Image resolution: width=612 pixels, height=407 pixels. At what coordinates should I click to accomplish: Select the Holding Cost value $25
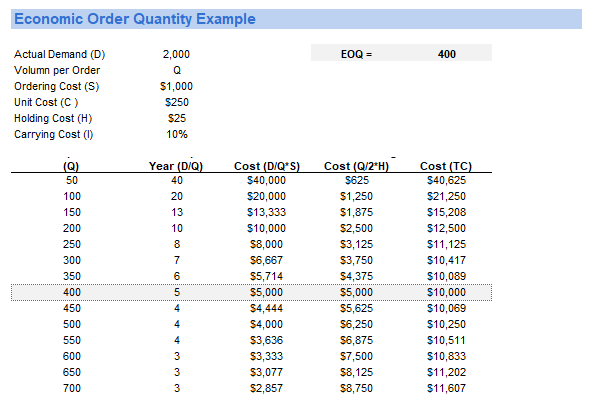pyautogui.click(x=176, y=118)
